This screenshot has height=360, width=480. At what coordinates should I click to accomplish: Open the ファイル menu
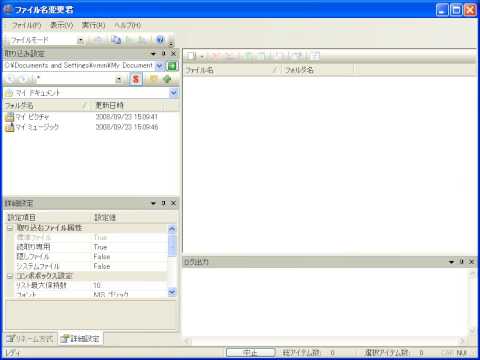click(x=27, y=25)
